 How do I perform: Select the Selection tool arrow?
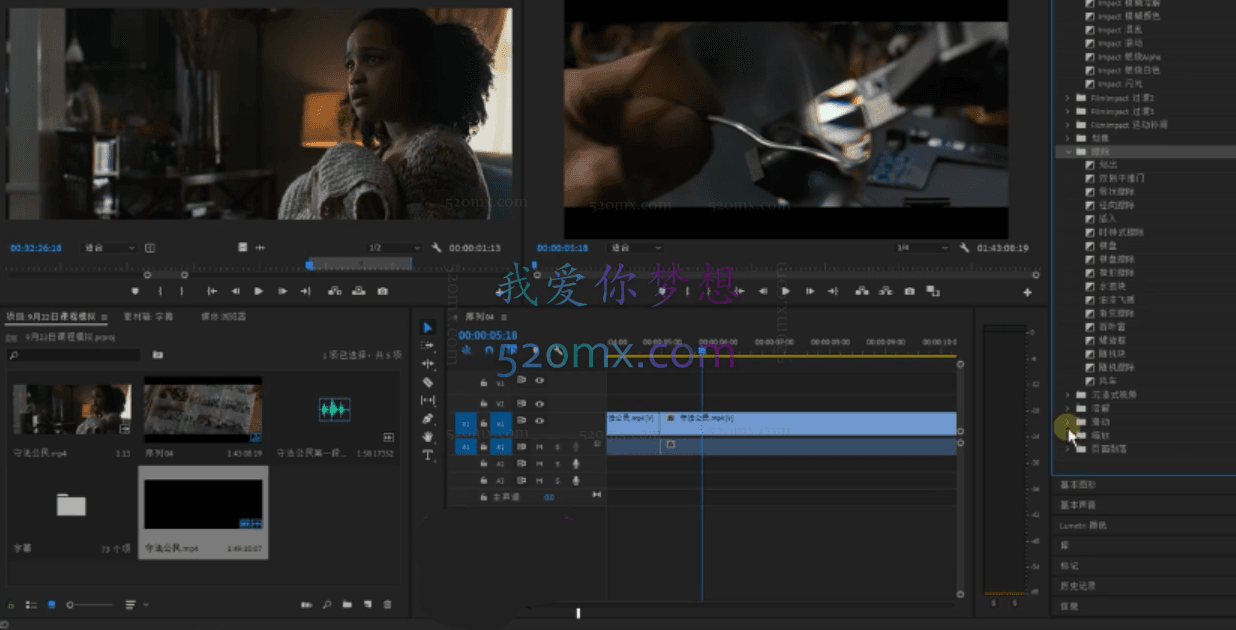click(428, 327)
